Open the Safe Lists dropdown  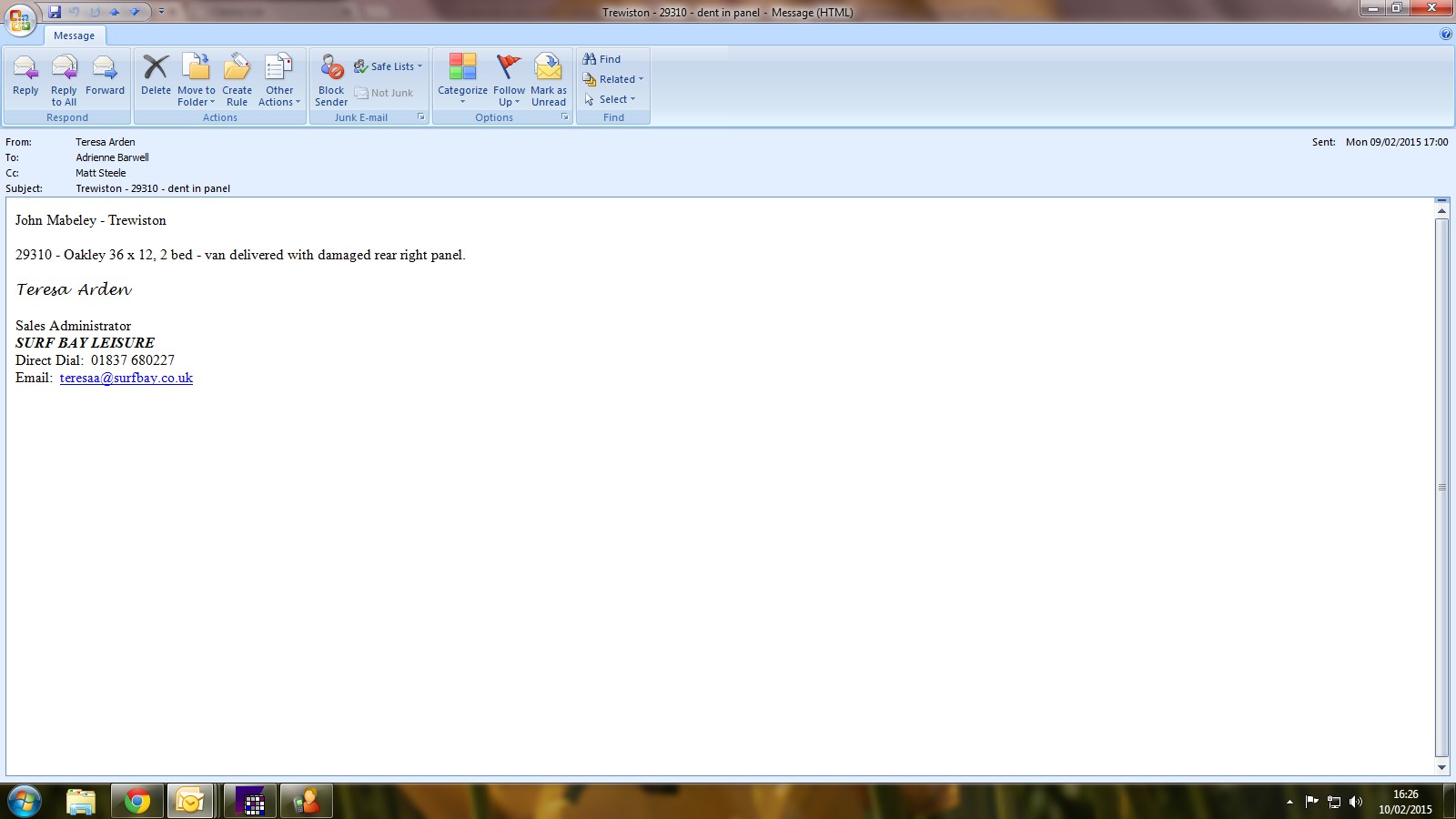(x=389, y=66)
